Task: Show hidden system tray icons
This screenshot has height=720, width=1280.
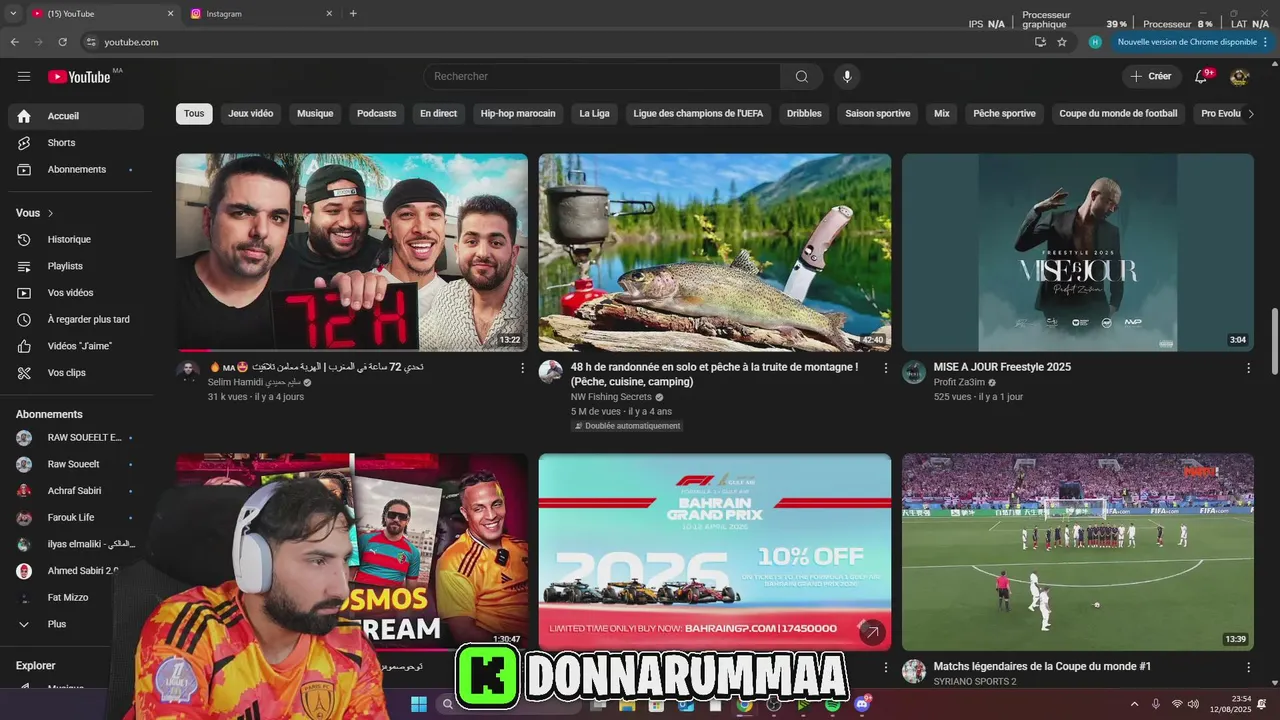Action: (x=1134, y=704)
